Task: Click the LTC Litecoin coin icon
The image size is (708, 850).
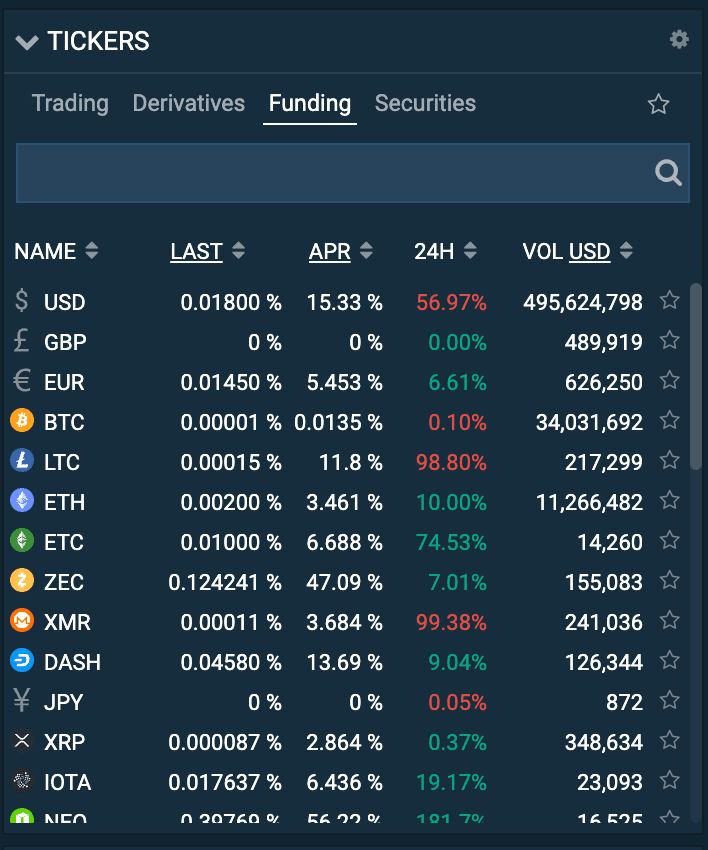Action: [x=22, y=461]
